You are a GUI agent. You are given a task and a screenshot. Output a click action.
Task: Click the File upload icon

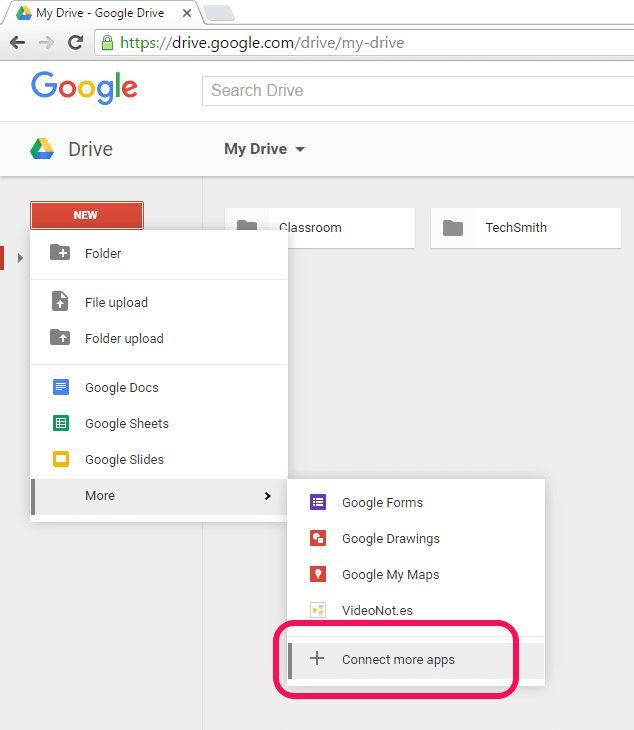point(60,302)
